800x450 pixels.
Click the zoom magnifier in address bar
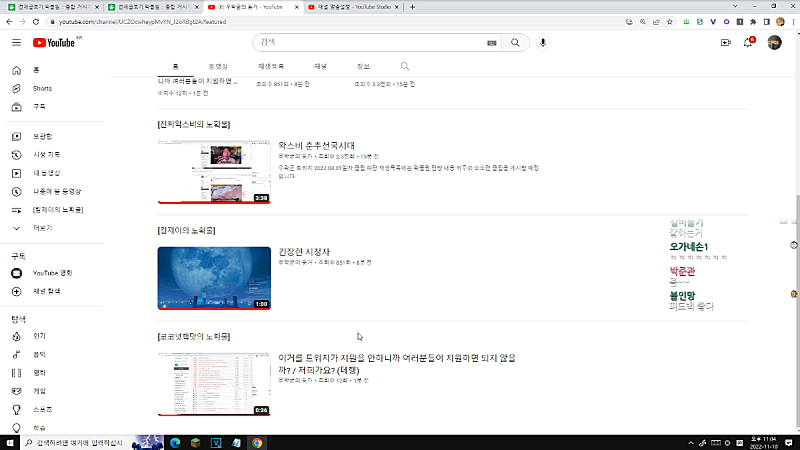tap(643, 22)
